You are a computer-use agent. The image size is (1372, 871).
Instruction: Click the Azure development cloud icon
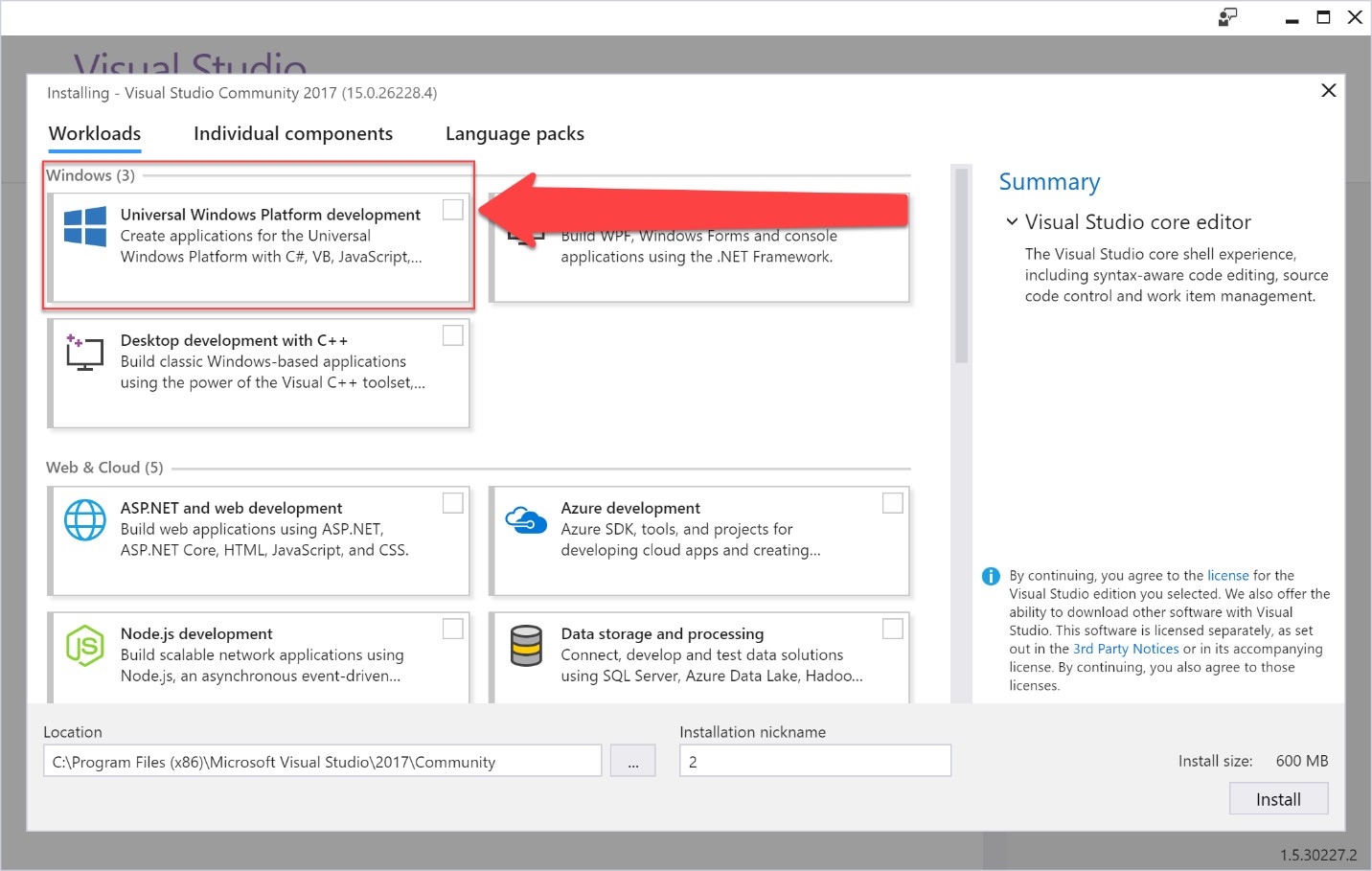pyautogui.click(x=526, y=520)
